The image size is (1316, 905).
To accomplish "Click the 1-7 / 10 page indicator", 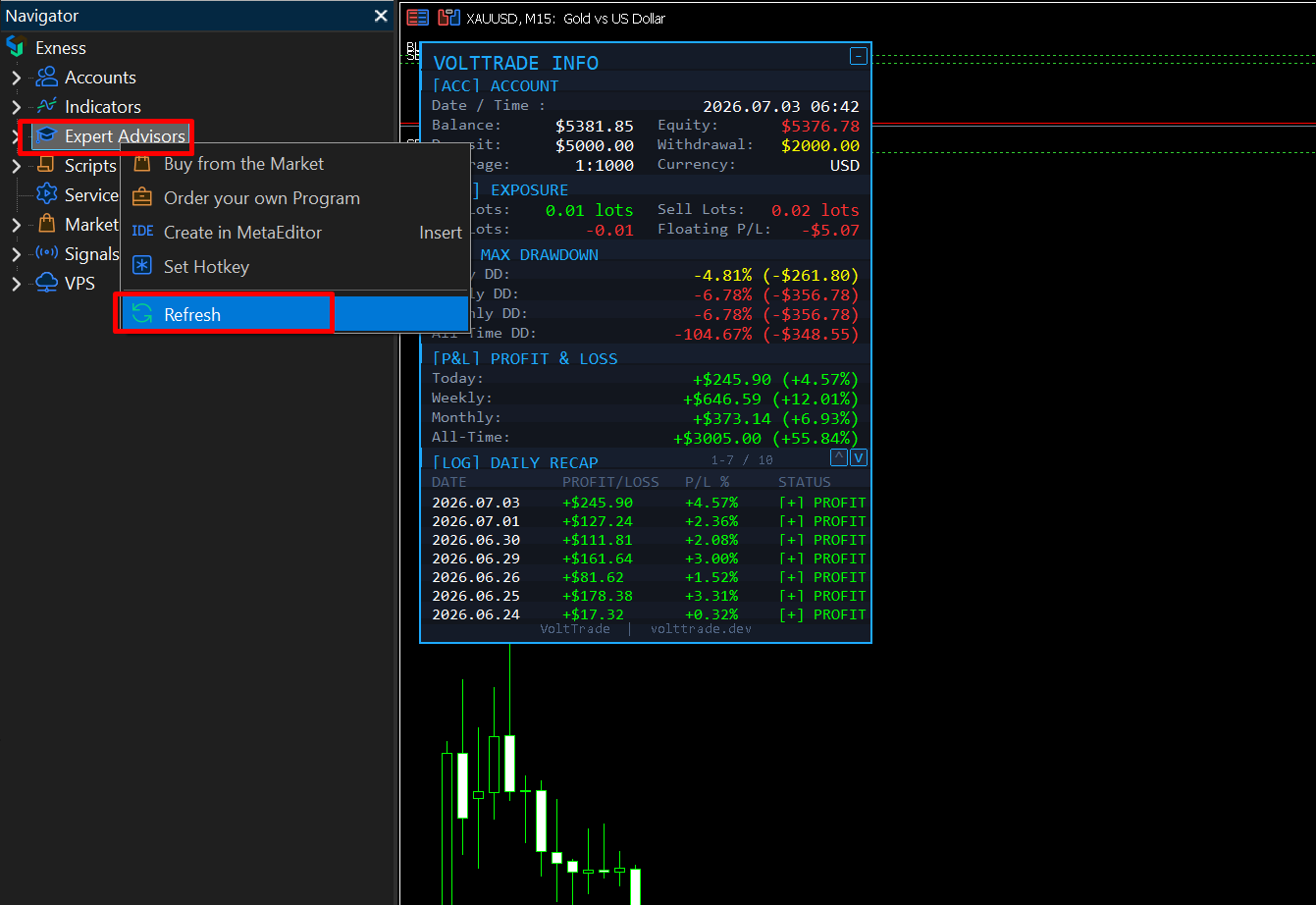I will 742,459.
